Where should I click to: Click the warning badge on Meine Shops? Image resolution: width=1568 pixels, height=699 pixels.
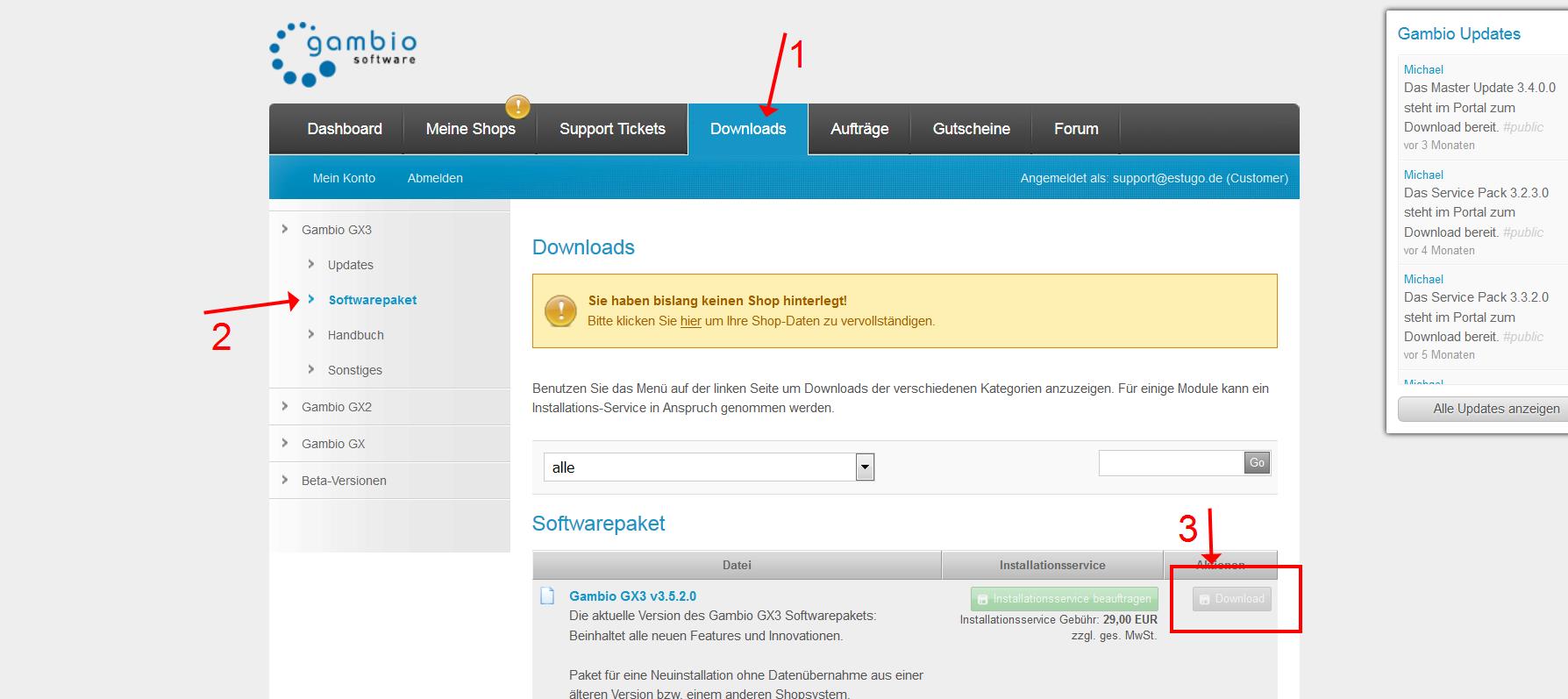click(x=517, y=108)
